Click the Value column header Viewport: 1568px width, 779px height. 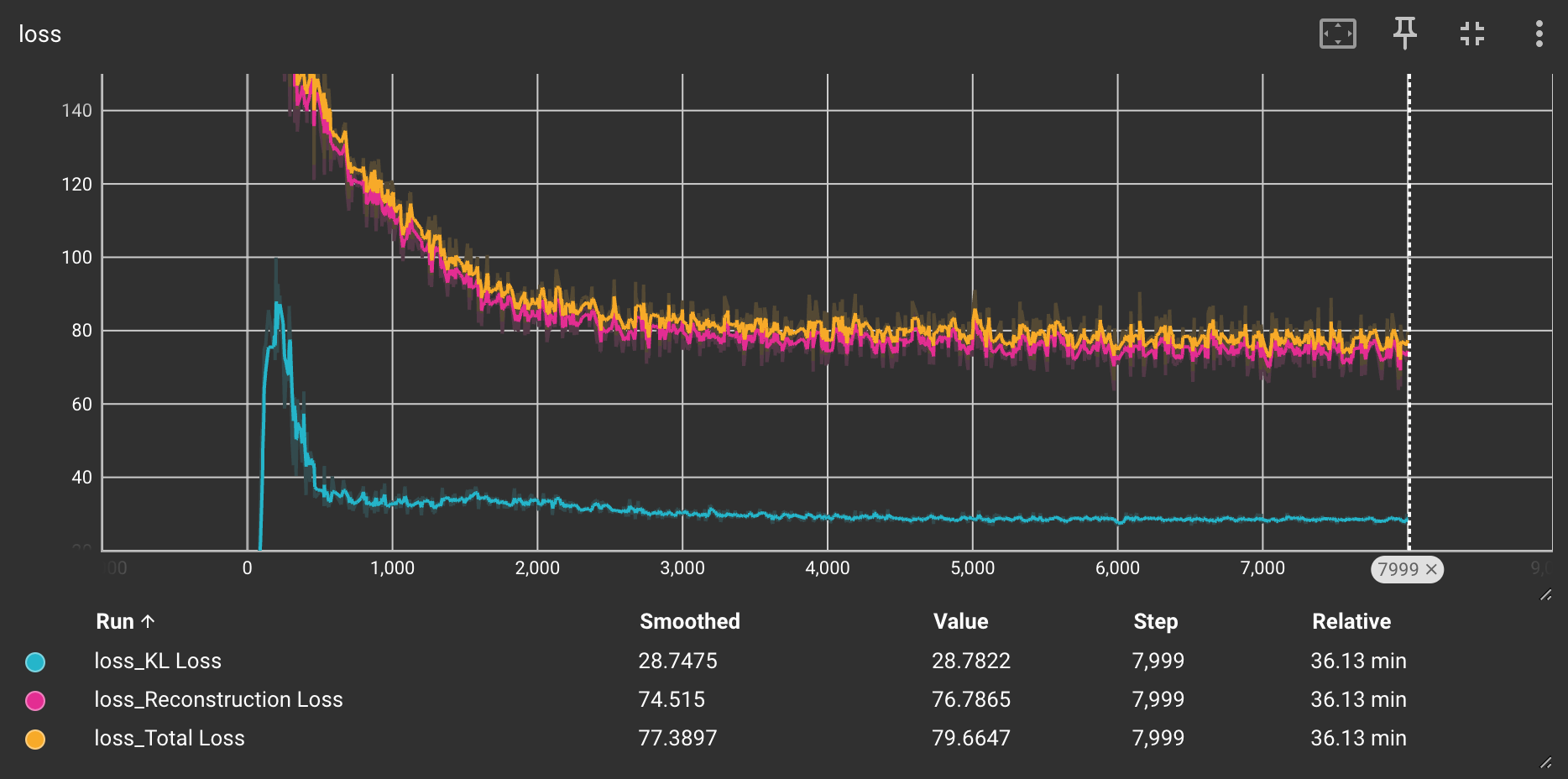960,622
